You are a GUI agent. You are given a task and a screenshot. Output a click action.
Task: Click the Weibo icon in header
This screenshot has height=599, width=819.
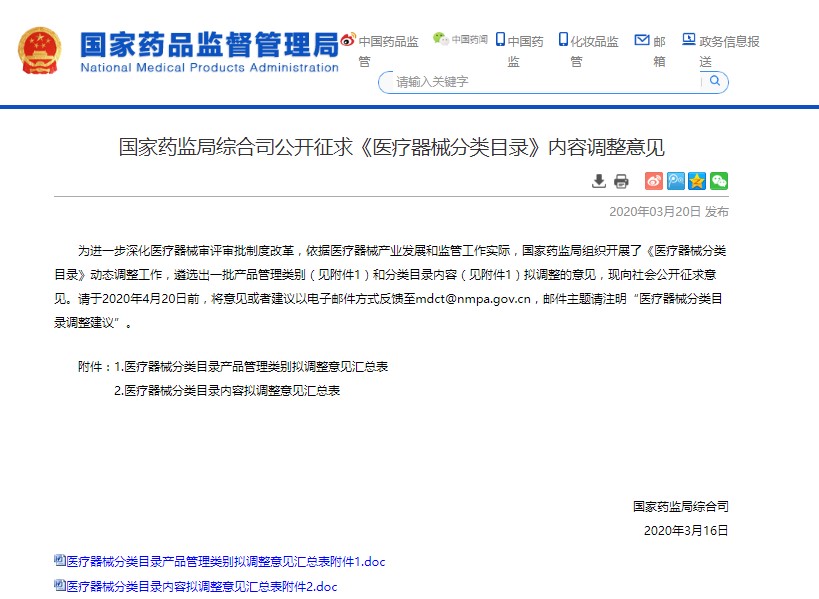(x=347, y=40)
